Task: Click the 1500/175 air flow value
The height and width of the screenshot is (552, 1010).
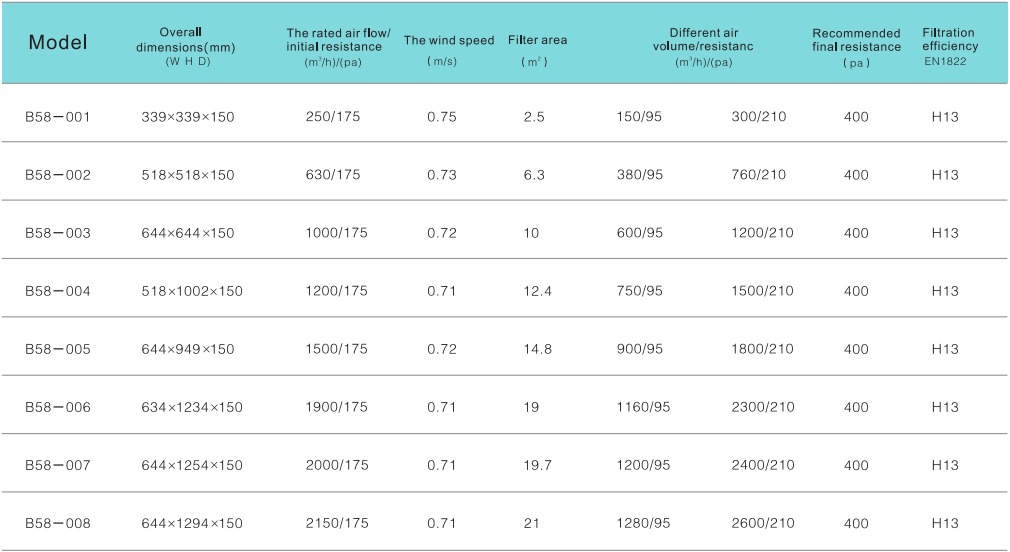Action: tap(336, 349)
